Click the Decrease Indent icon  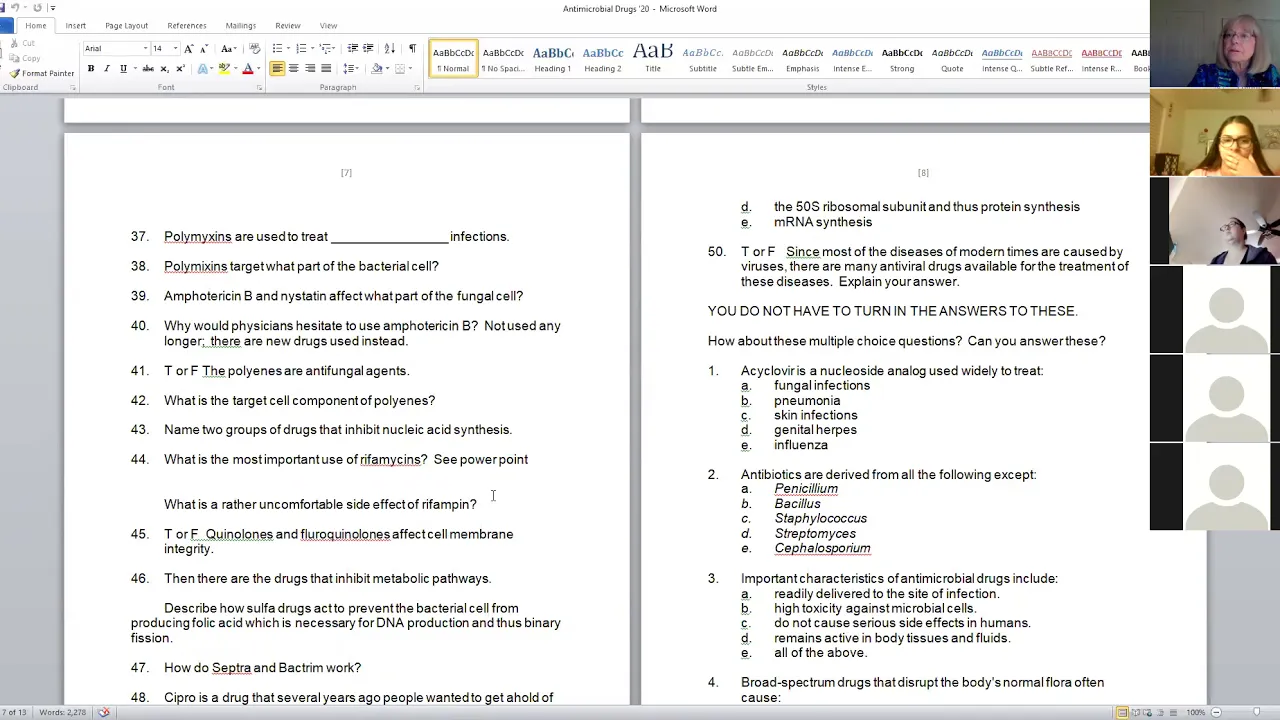click(x=352, y=48)
